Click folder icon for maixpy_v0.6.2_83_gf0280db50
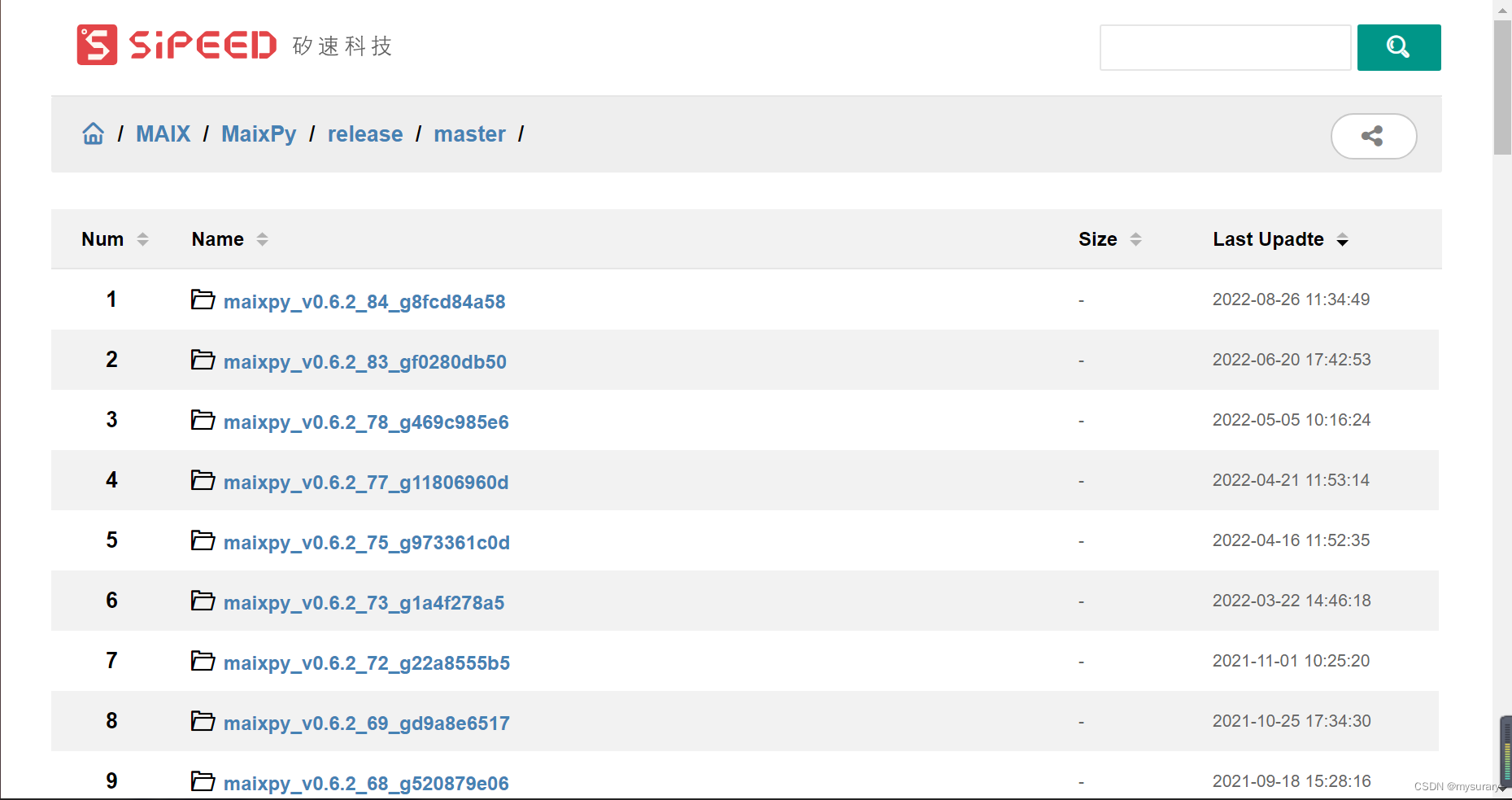The image size is (1512, 800). tap(203, 360)
